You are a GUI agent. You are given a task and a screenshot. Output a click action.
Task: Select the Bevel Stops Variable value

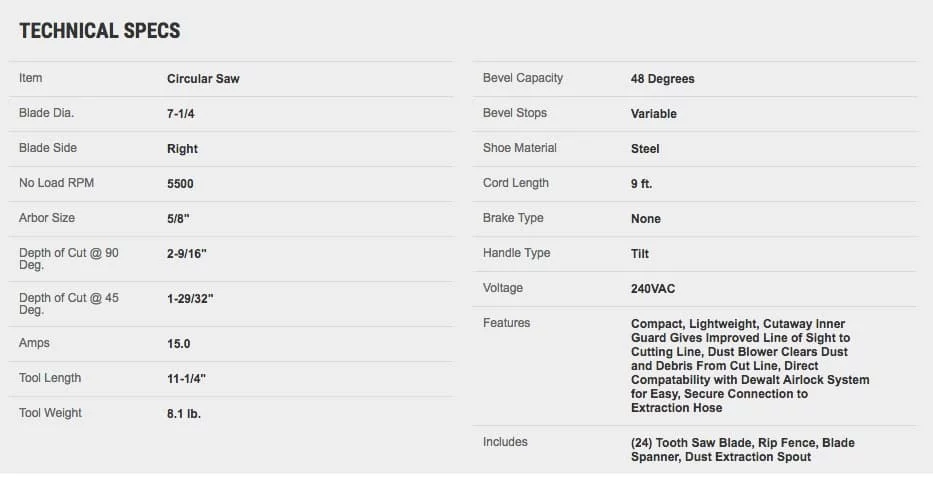653,114
